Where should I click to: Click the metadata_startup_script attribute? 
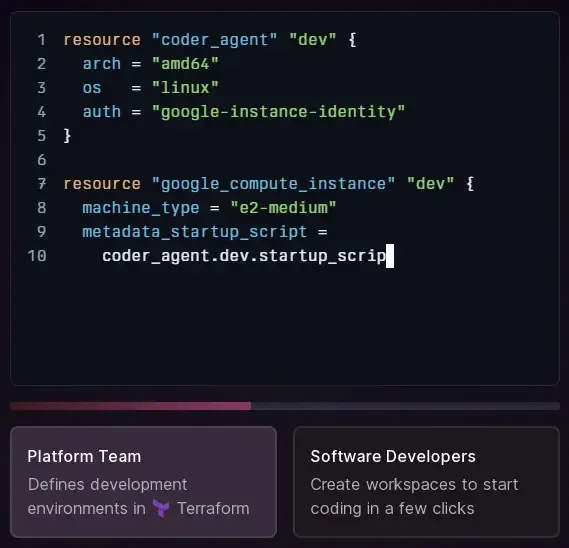tap(195, 232)
